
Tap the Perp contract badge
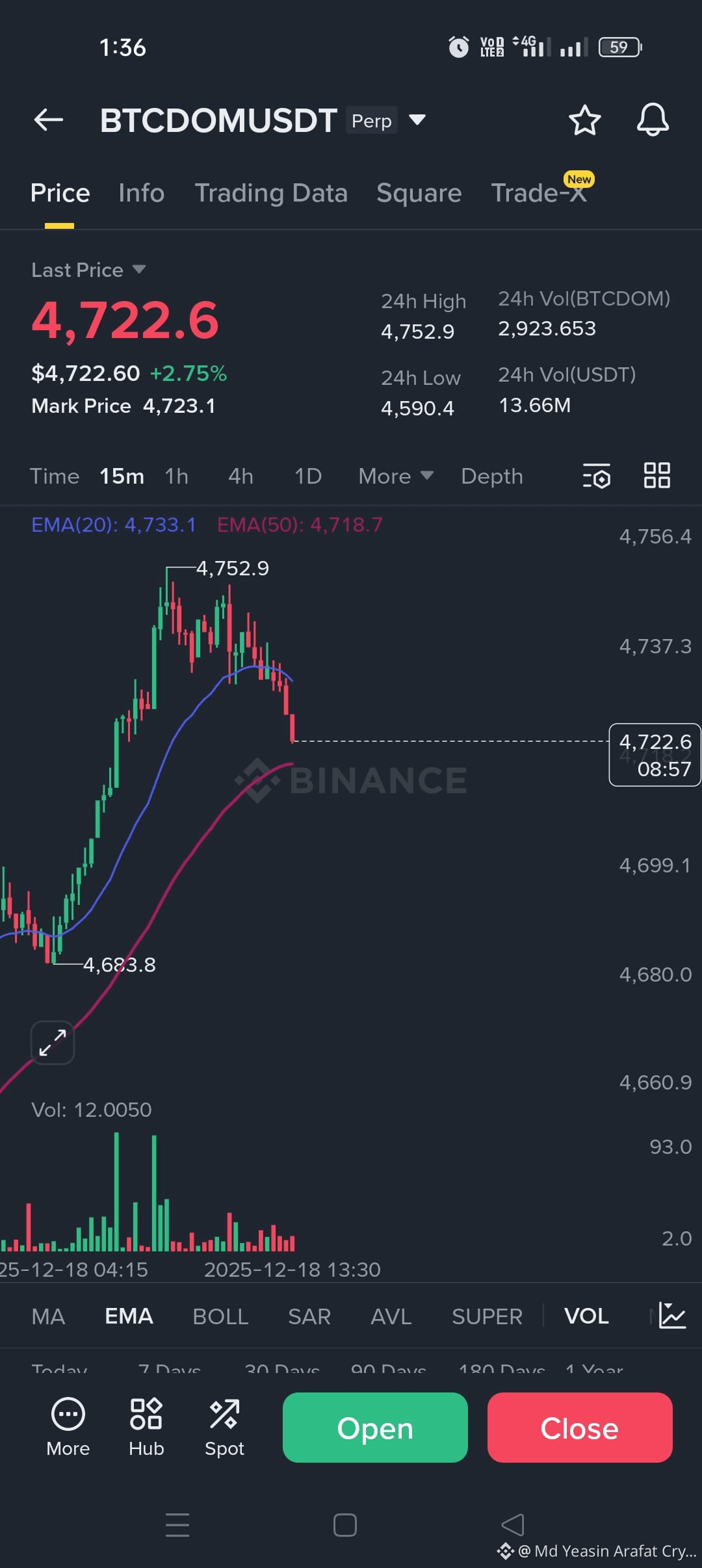[372, 120]
